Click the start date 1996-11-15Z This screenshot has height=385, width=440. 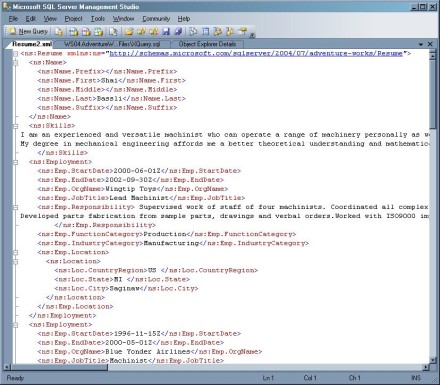coord(137,333)
